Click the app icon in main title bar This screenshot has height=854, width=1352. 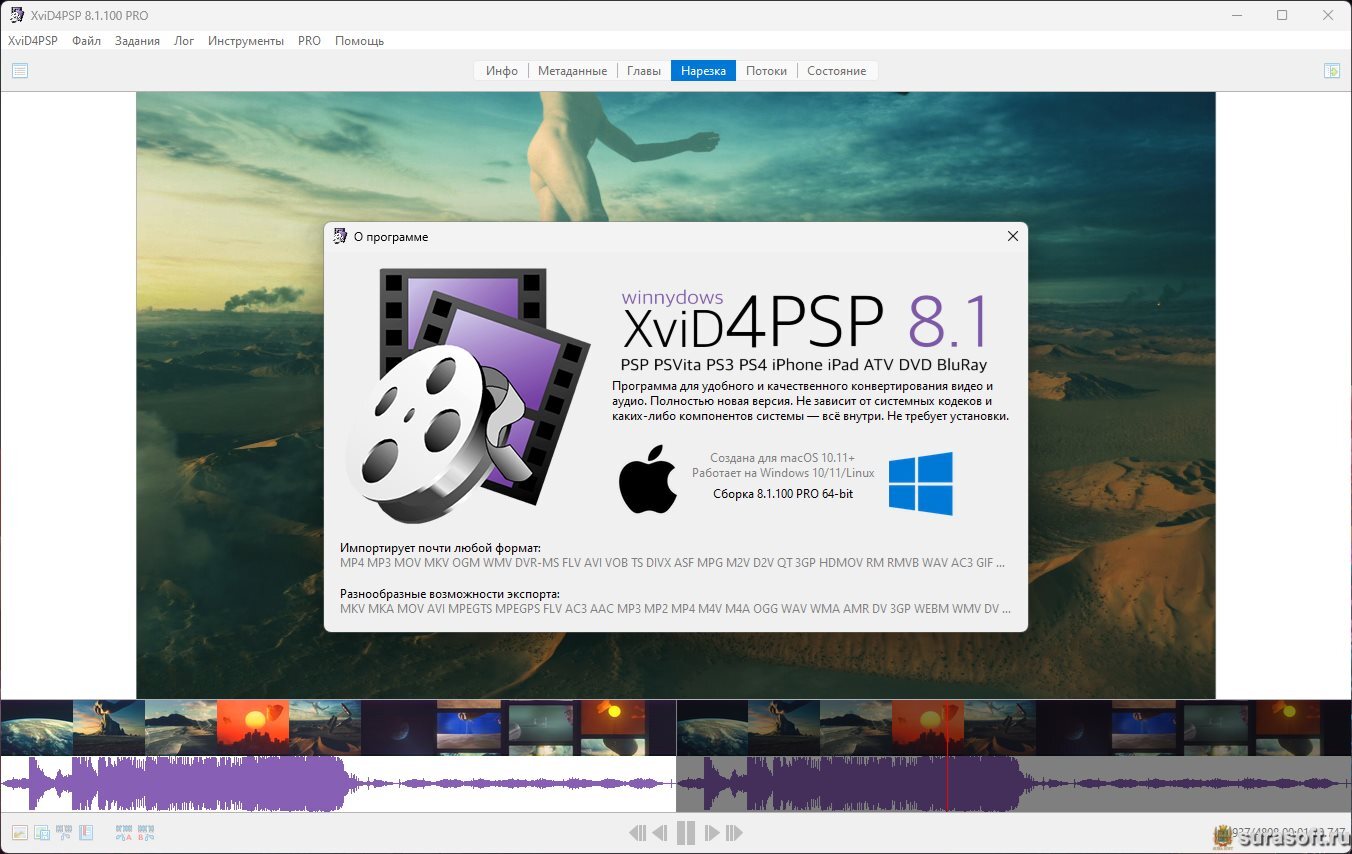[x=17, y=15]
